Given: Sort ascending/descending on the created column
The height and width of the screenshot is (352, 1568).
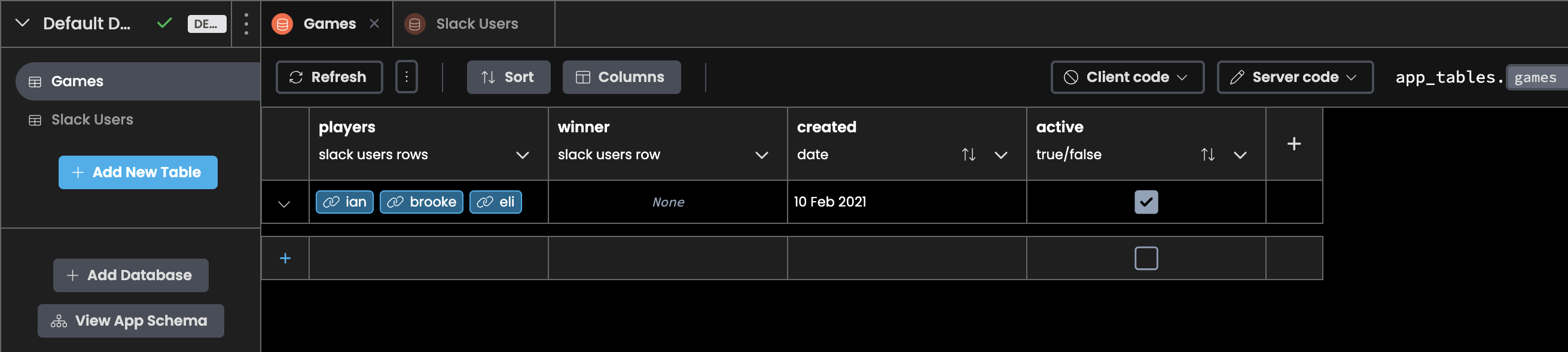Looking at the screenshot, I should (x=968, y=154).
